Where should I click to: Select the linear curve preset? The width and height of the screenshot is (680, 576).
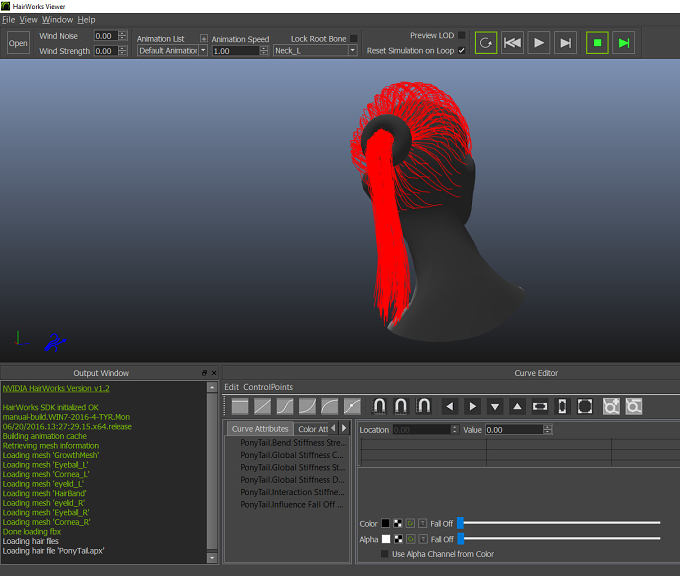(x=262, y=406)
